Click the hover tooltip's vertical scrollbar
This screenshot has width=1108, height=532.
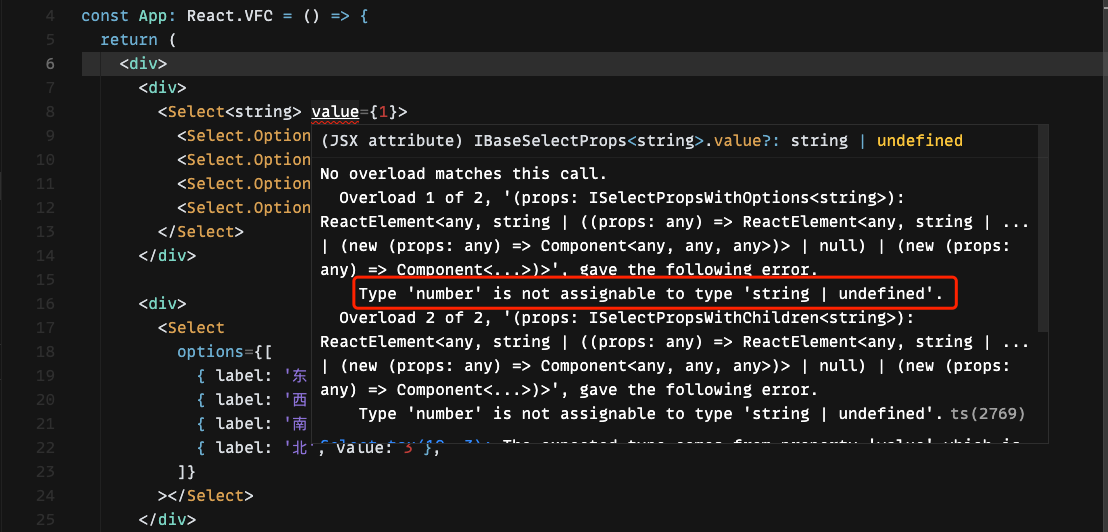tap(1042, 228)
